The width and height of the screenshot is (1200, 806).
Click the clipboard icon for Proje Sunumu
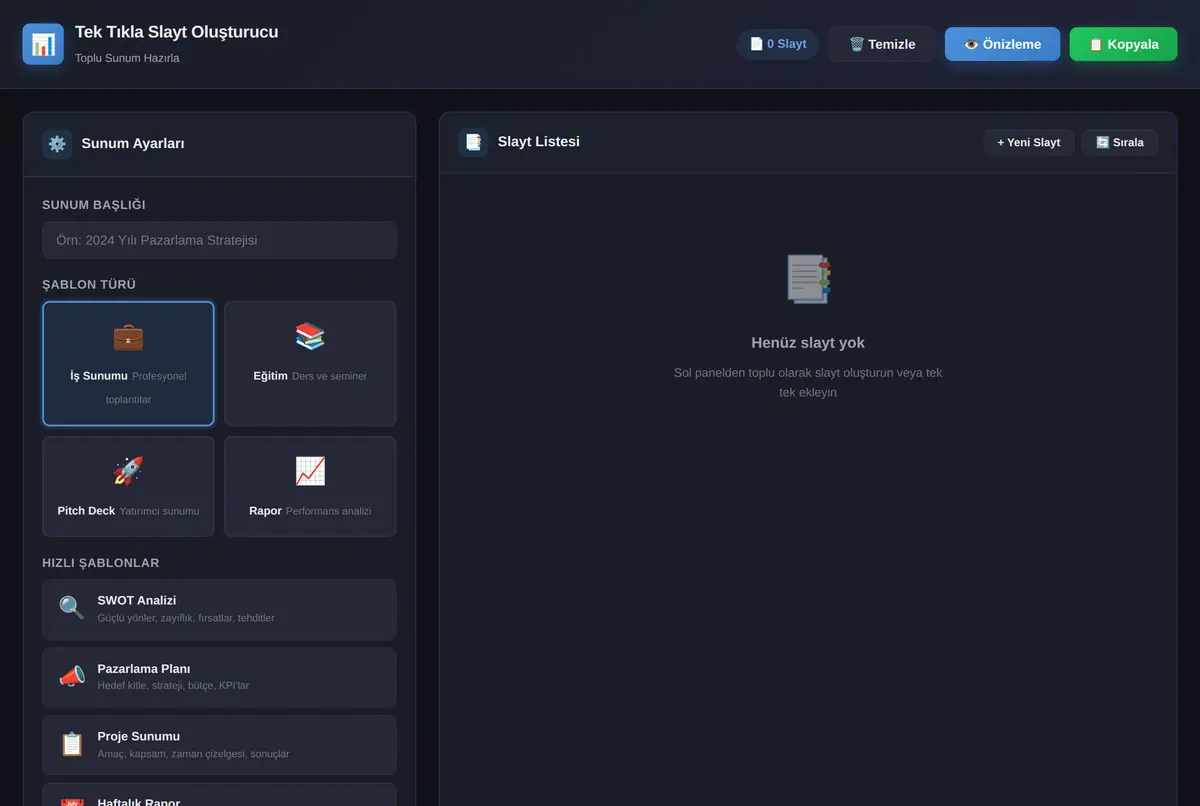(72, 744)
